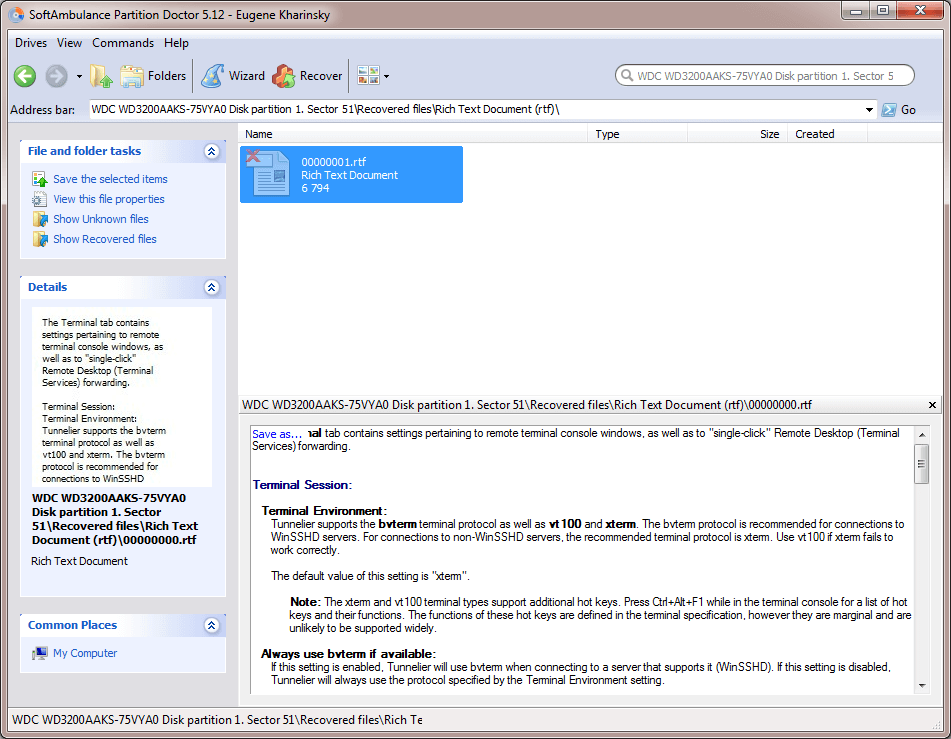Open the navigation history dropdown arrow
951x739 pixels.
(79, 76)
